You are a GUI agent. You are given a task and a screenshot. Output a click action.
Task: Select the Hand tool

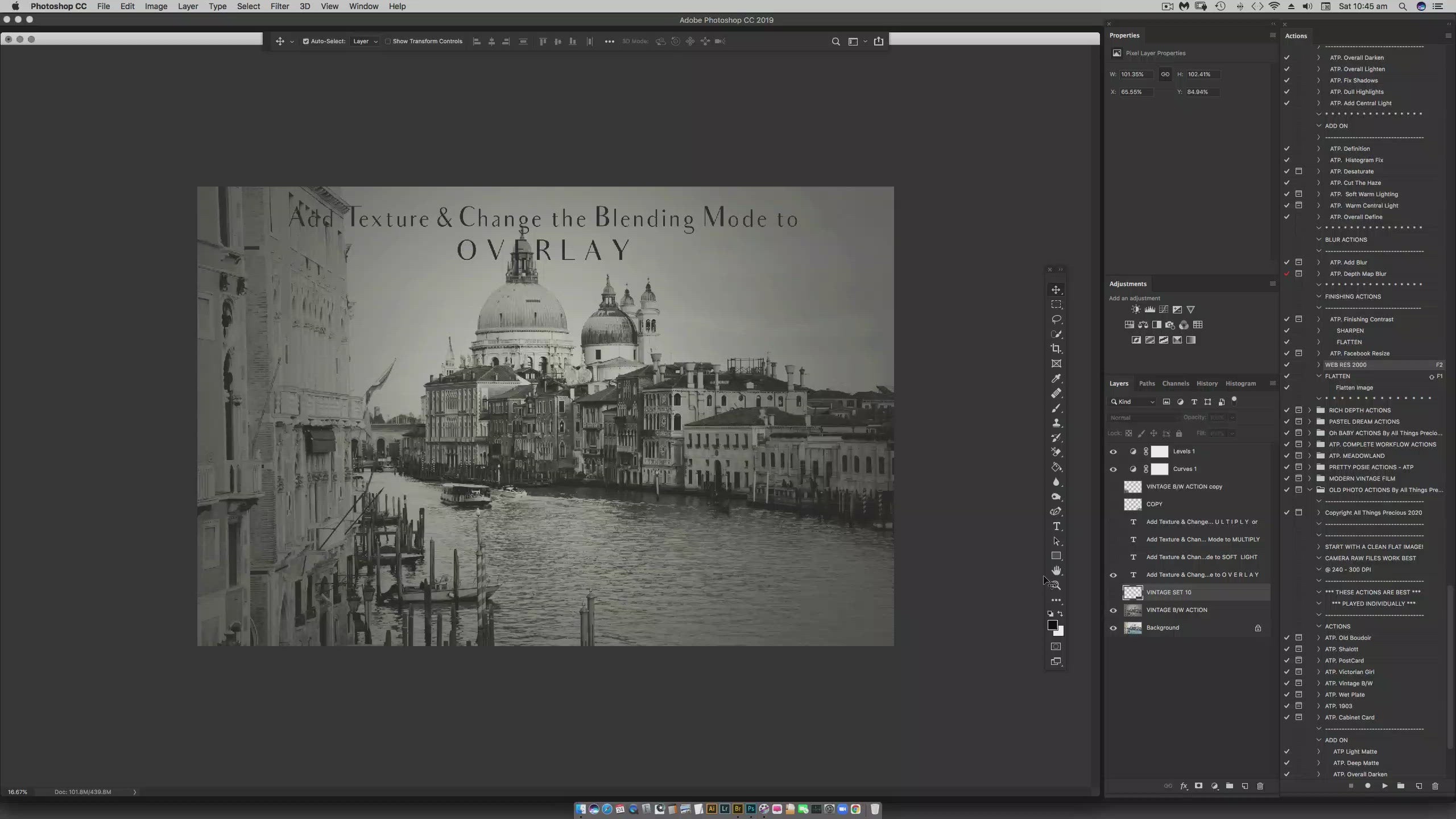(1056, 570)
